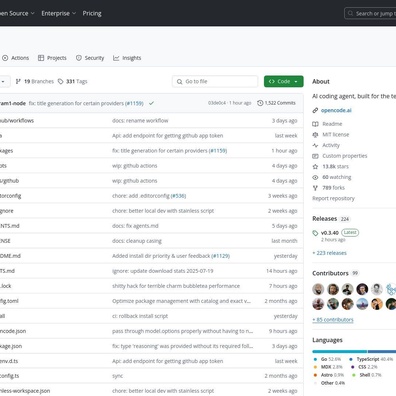Open the Astro 0.9% language link

(x=329, y=375)
